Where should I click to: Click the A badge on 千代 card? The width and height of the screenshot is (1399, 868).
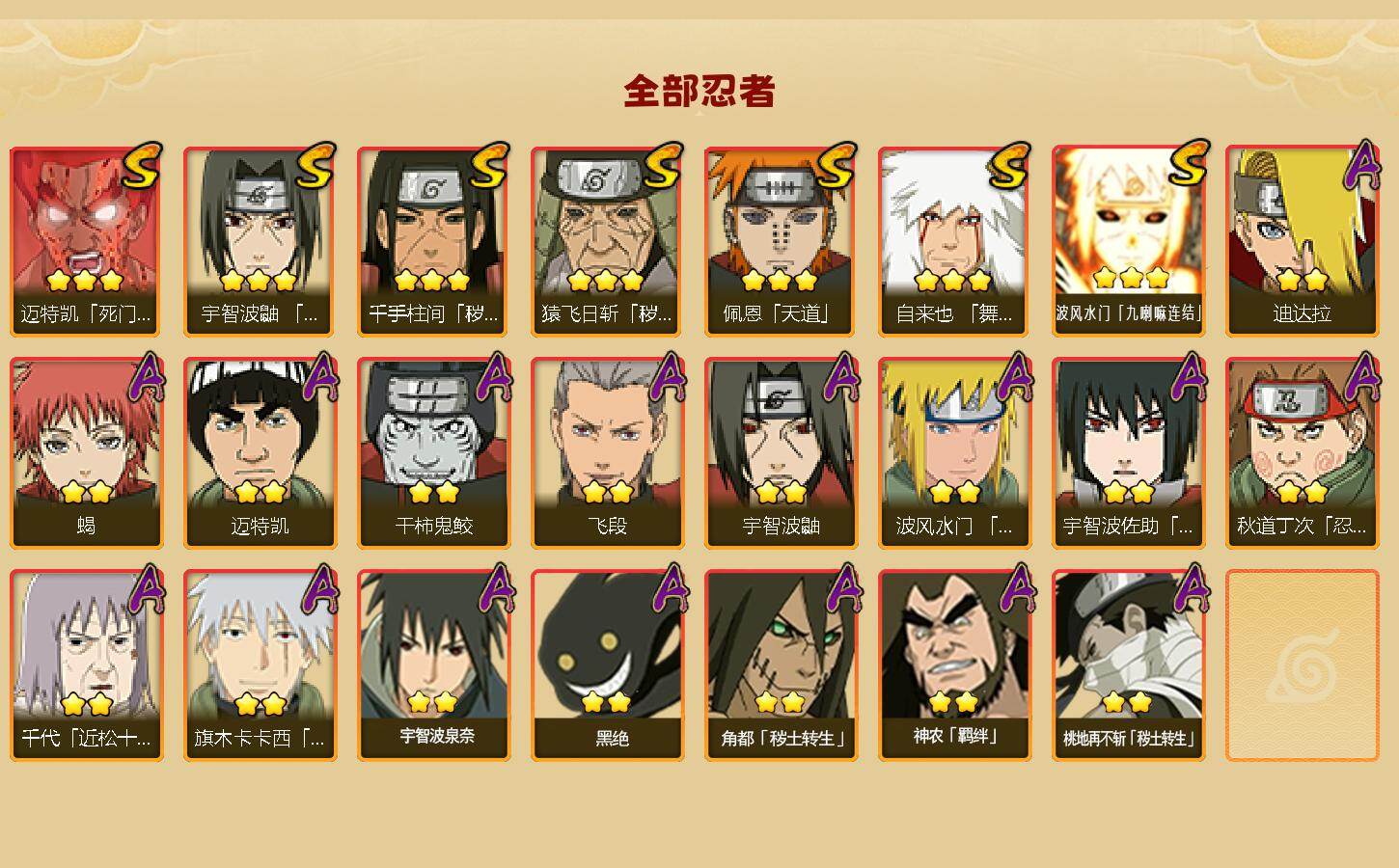tap(146, 588)
